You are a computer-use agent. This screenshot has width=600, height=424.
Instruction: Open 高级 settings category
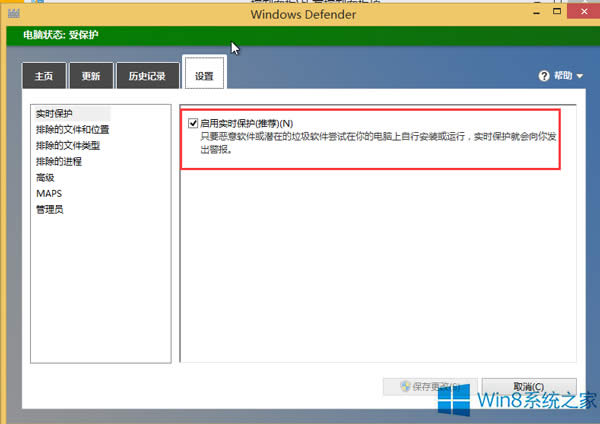point(45,178)
